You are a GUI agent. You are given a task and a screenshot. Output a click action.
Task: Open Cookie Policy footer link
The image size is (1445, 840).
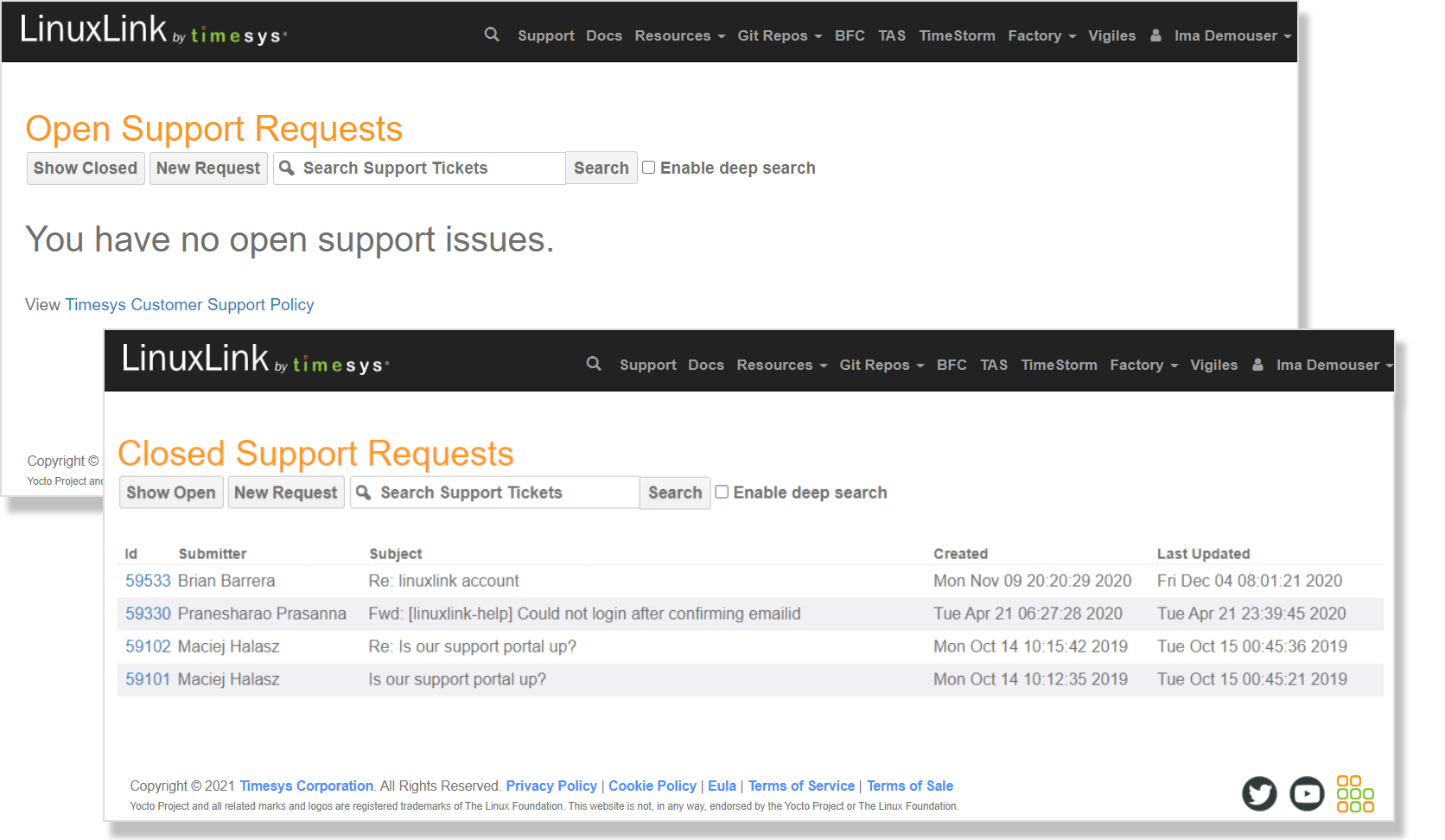tap(652, 786)
